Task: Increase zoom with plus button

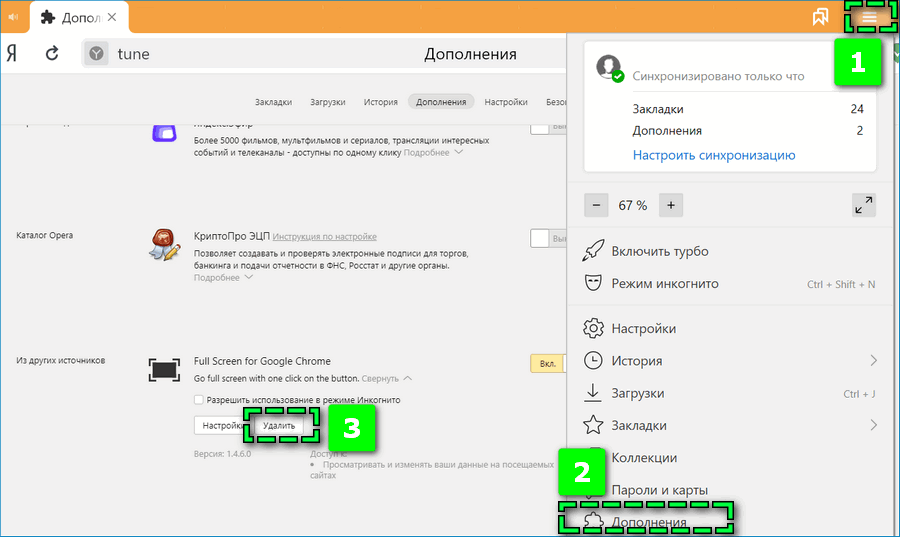Action: click(671, 205)
